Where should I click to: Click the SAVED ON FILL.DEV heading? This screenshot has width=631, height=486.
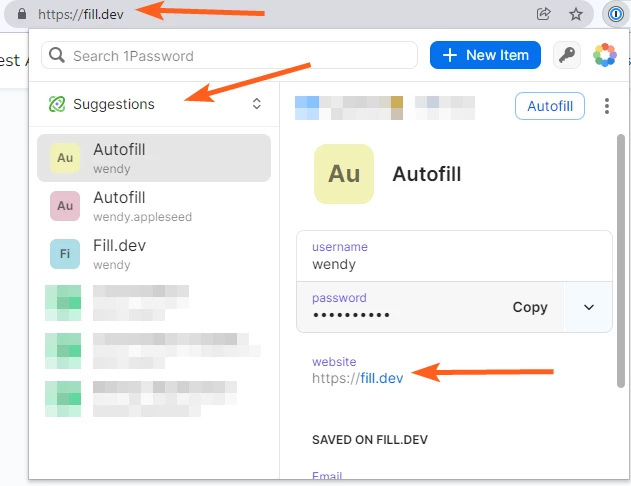(370, 440)
